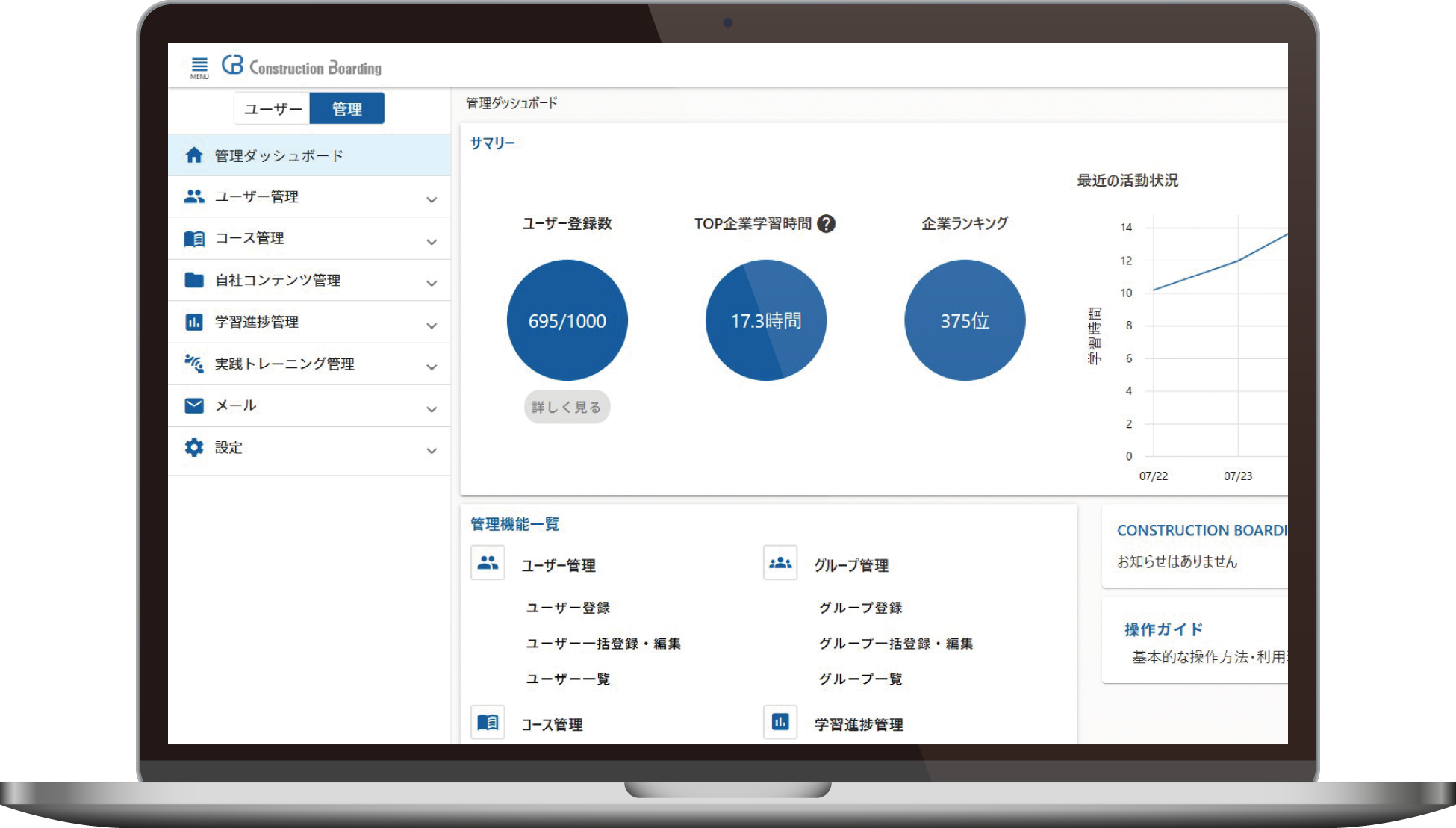The width and height of the screenshot is (1456, 828).
Task: Select 管理ダッシュボード in the sidebar
Action: coord(279,155)
